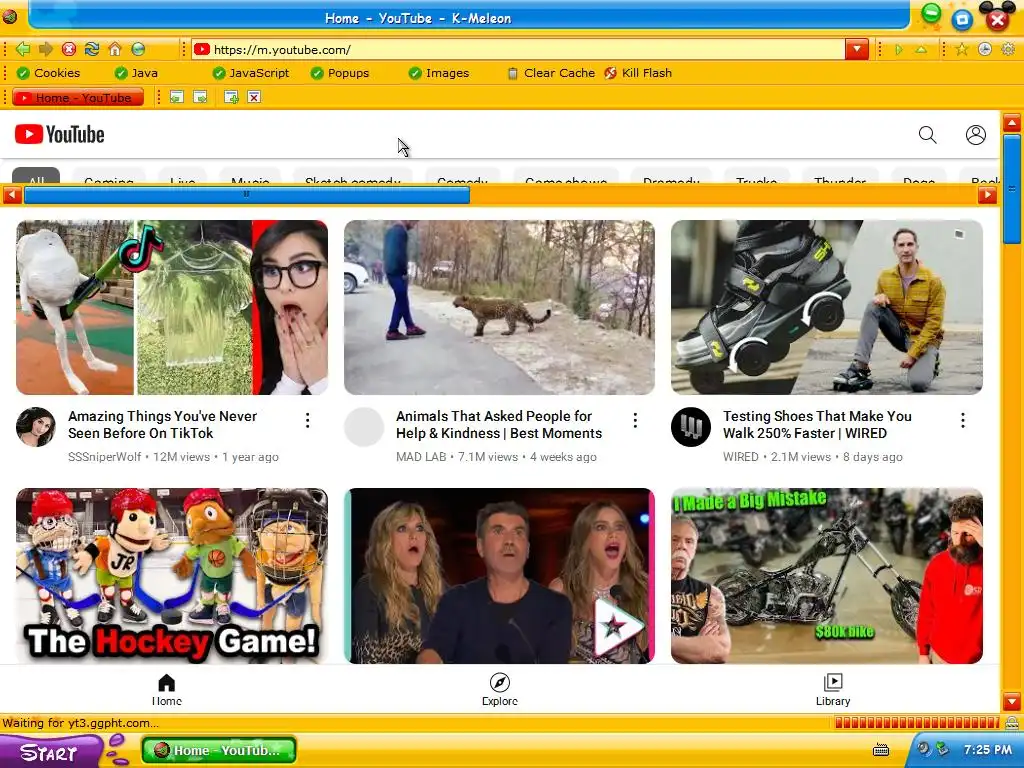
Task: Play The Hockey Game puppet thumbnail
Action: 172,575
